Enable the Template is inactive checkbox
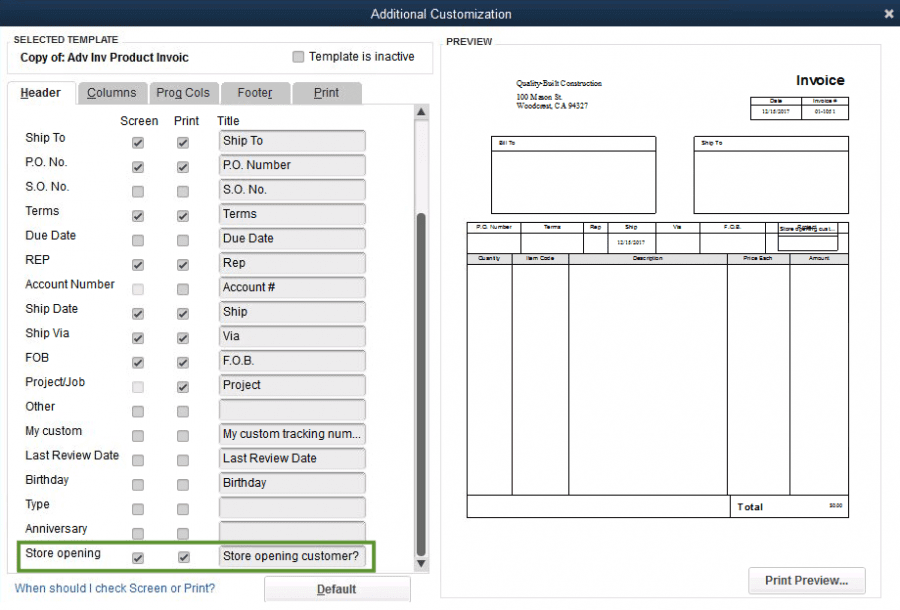Viewport: 900px width, 610px height. pos(296,57)
